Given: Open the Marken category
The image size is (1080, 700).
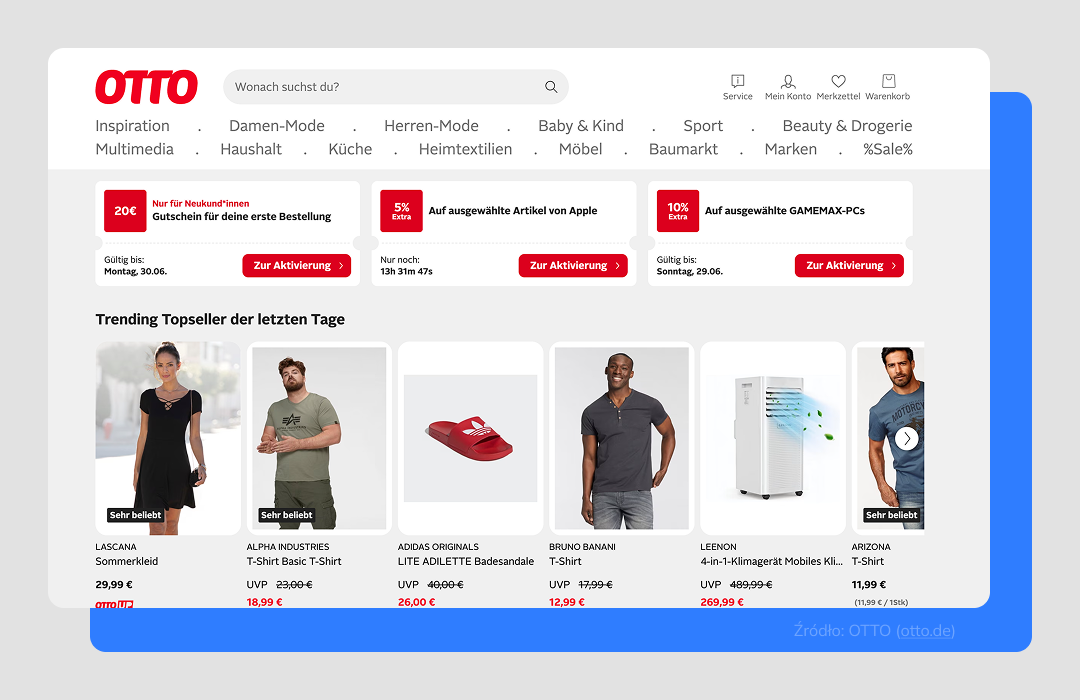Looking at the screenshot, I should pos(791,150).
